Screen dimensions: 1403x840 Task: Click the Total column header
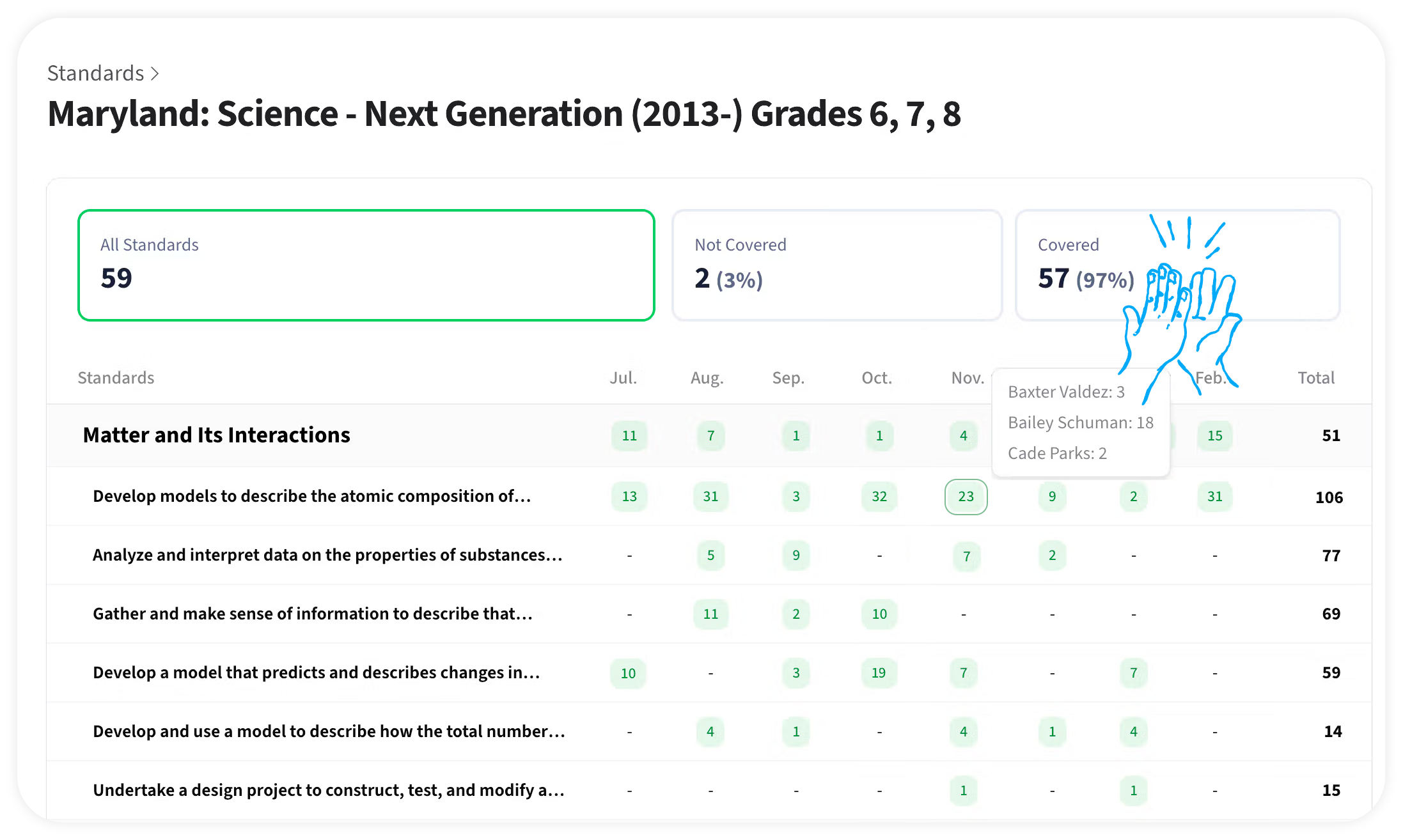tap(1315, 378)
